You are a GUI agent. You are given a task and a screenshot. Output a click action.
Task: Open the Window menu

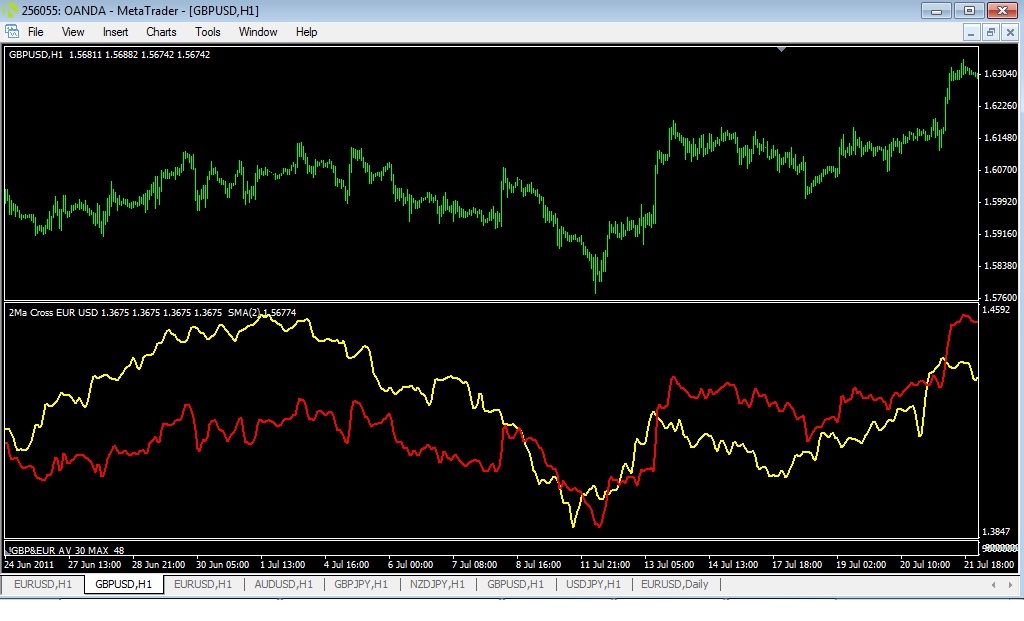pyautogui.click(x=258, y=32)
